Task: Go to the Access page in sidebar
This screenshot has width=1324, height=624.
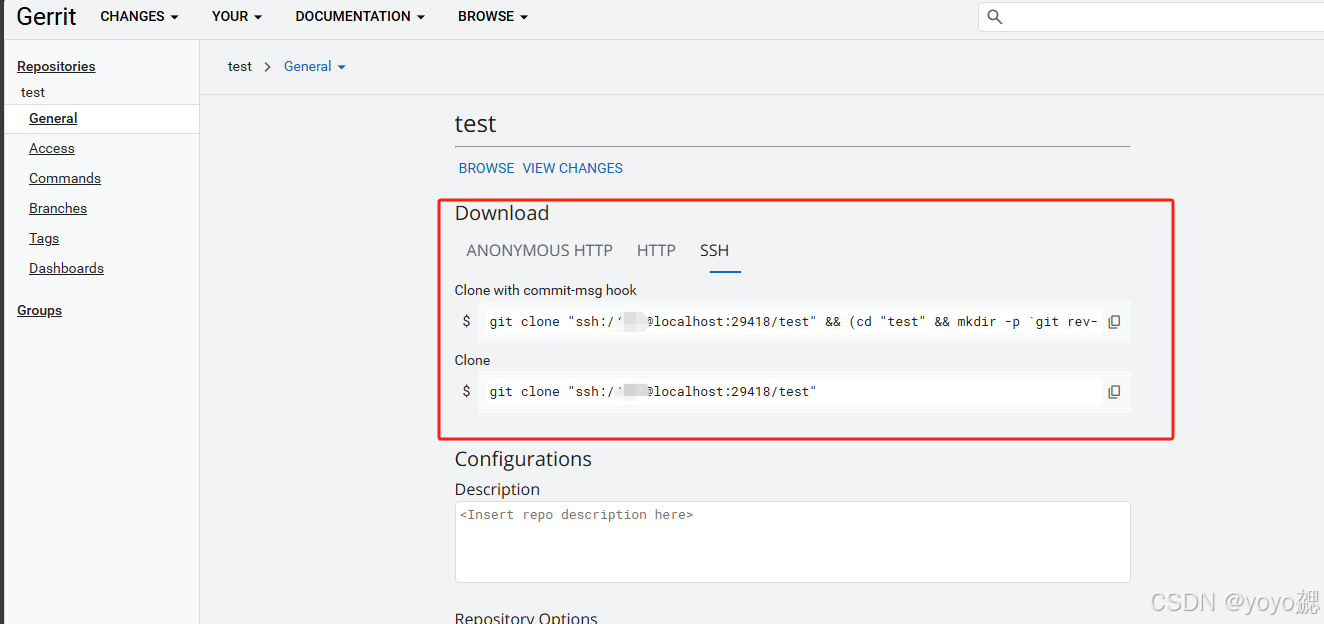Action: click(52, 149)
